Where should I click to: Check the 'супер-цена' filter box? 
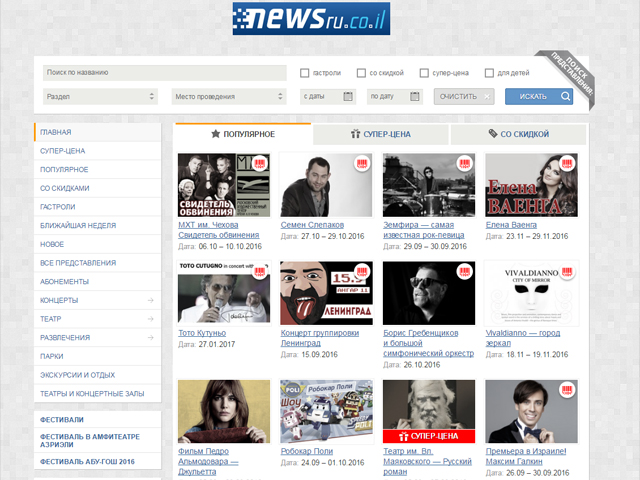point(424,73)
